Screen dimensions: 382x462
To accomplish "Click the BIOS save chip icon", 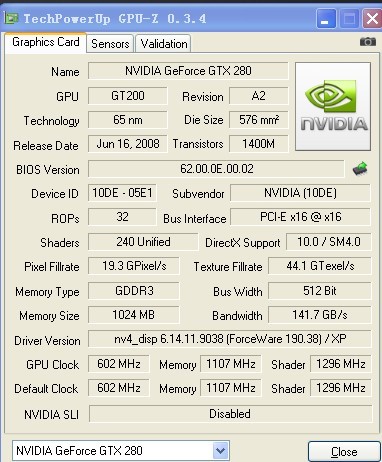I will 360,169.
